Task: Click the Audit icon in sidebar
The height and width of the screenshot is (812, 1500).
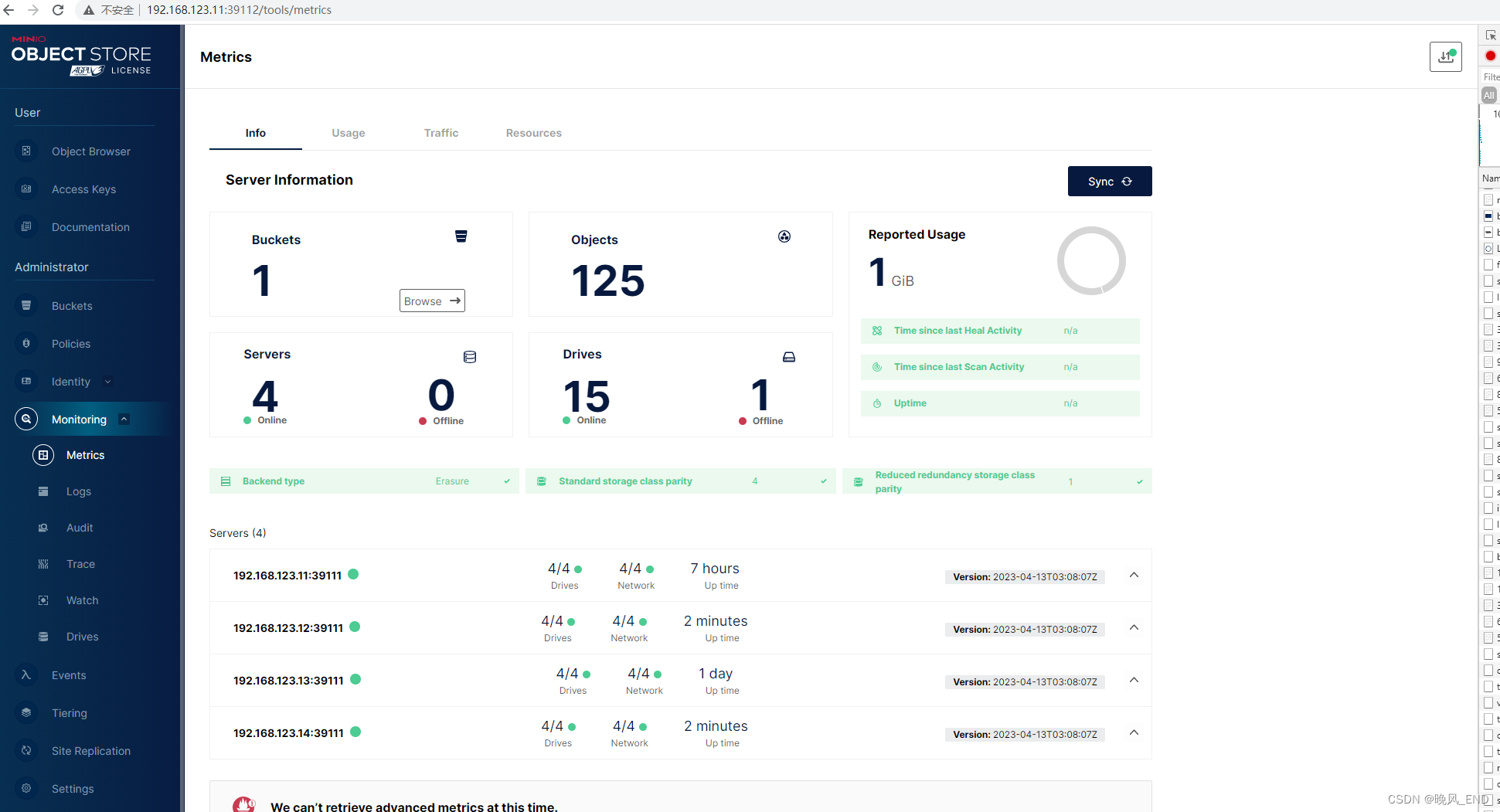Action: [x=43, y=528]
